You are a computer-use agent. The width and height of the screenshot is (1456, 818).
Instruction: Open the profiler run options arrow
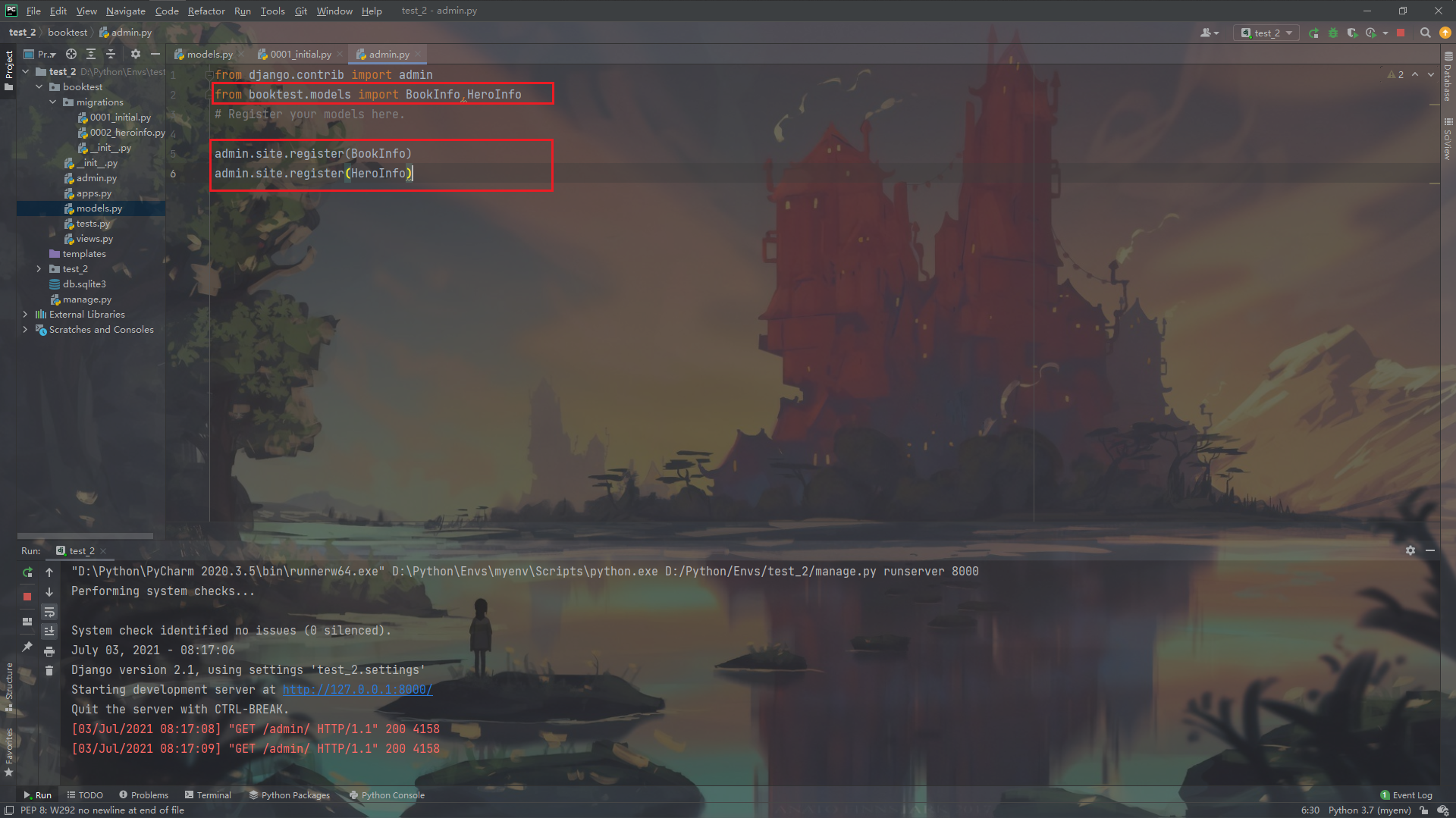pos(1385,33)
